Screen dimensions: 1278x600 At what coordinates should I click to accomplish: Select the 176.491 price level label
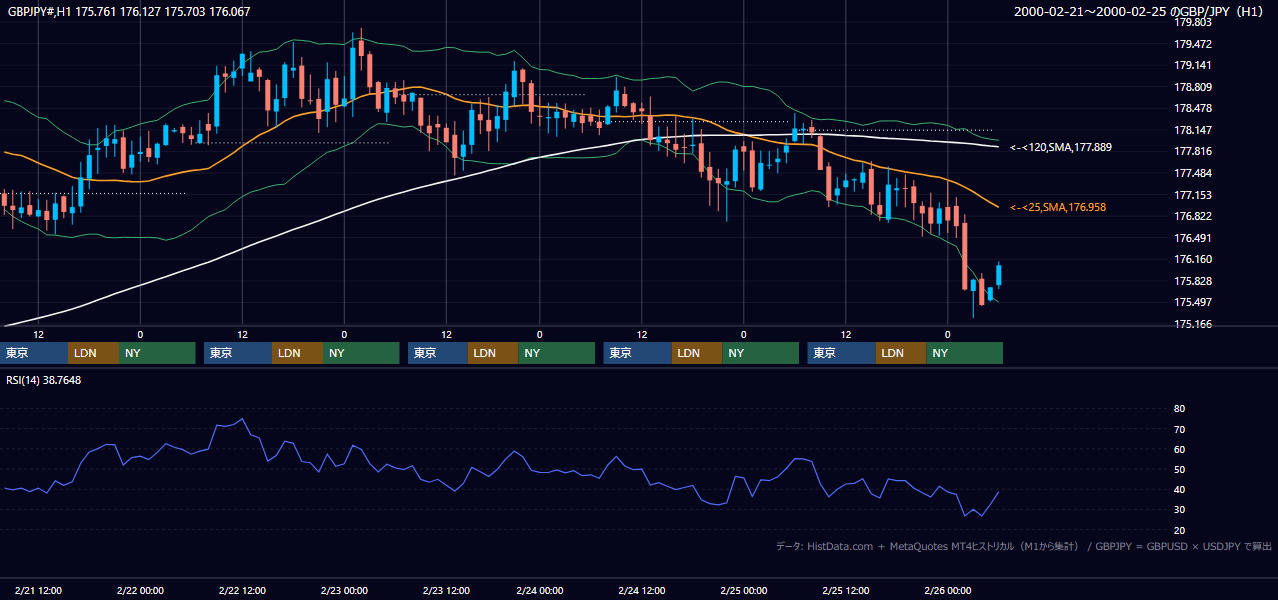tap(1192, 238)
